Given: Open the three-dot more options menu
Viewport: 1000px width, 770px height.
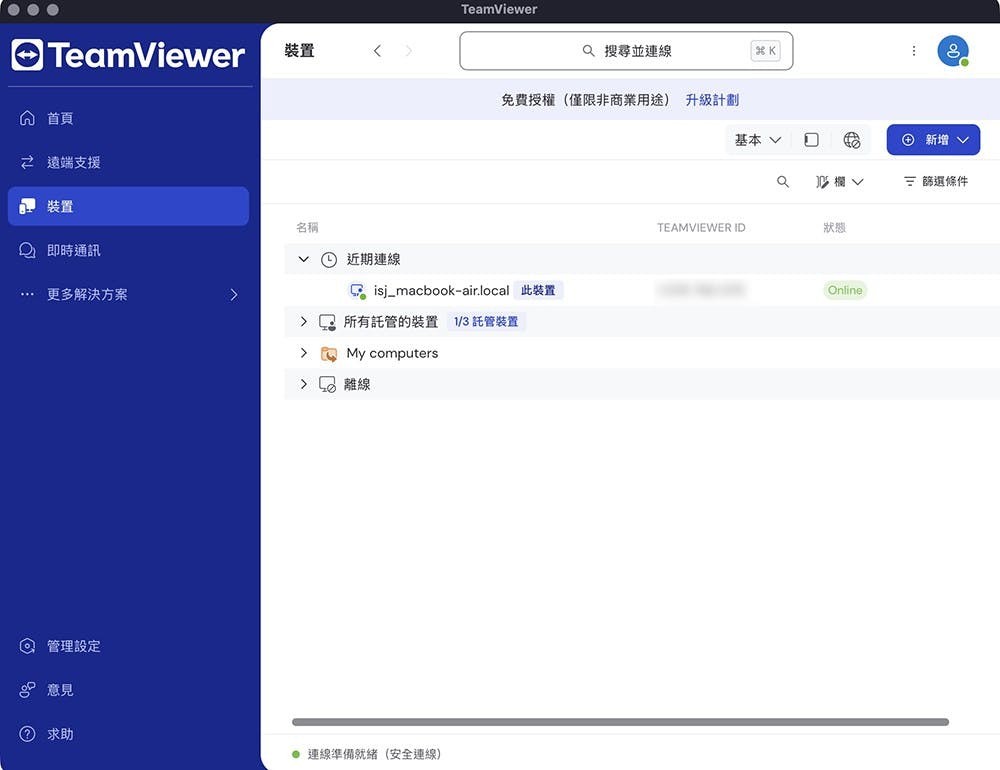Looking at the screenshot, I should [x=913, y=51].
